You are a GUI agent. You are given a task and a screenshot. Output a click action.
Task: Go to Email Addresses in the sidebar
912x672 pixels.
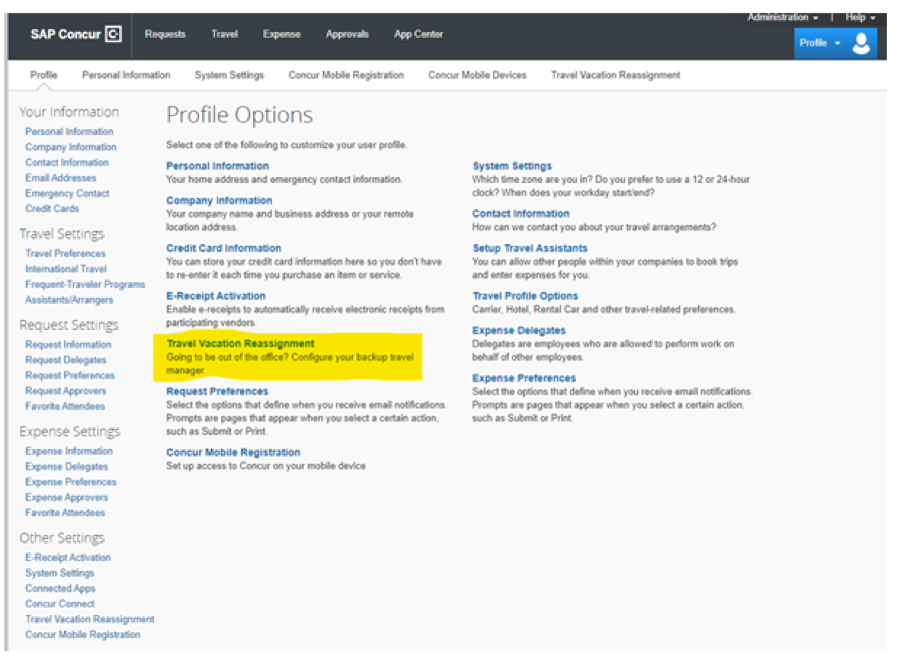[60, 178]
